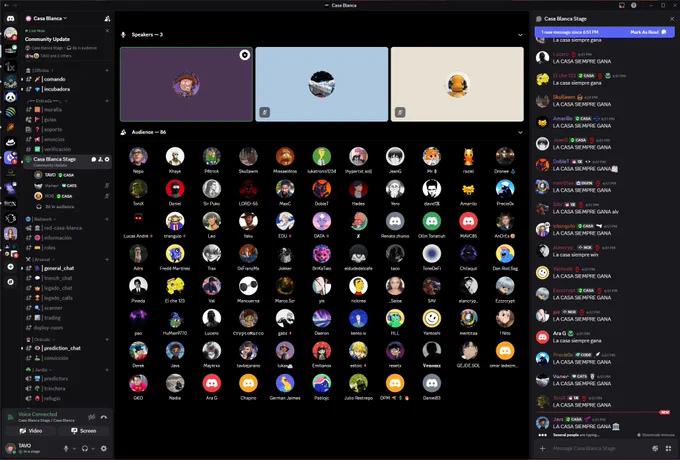Open the Discover compass icon
The width and height of the screenshot is (680, 460).
10,282
